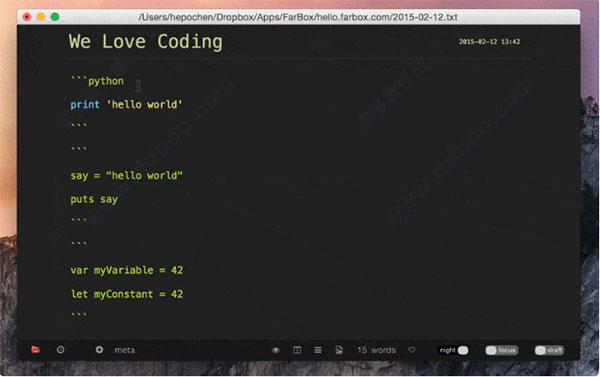The height and width of the screenshot is (377, 600).
Task: Click the 2015-02-12 13:42 date stamp
Action: [x=489, y=42]
